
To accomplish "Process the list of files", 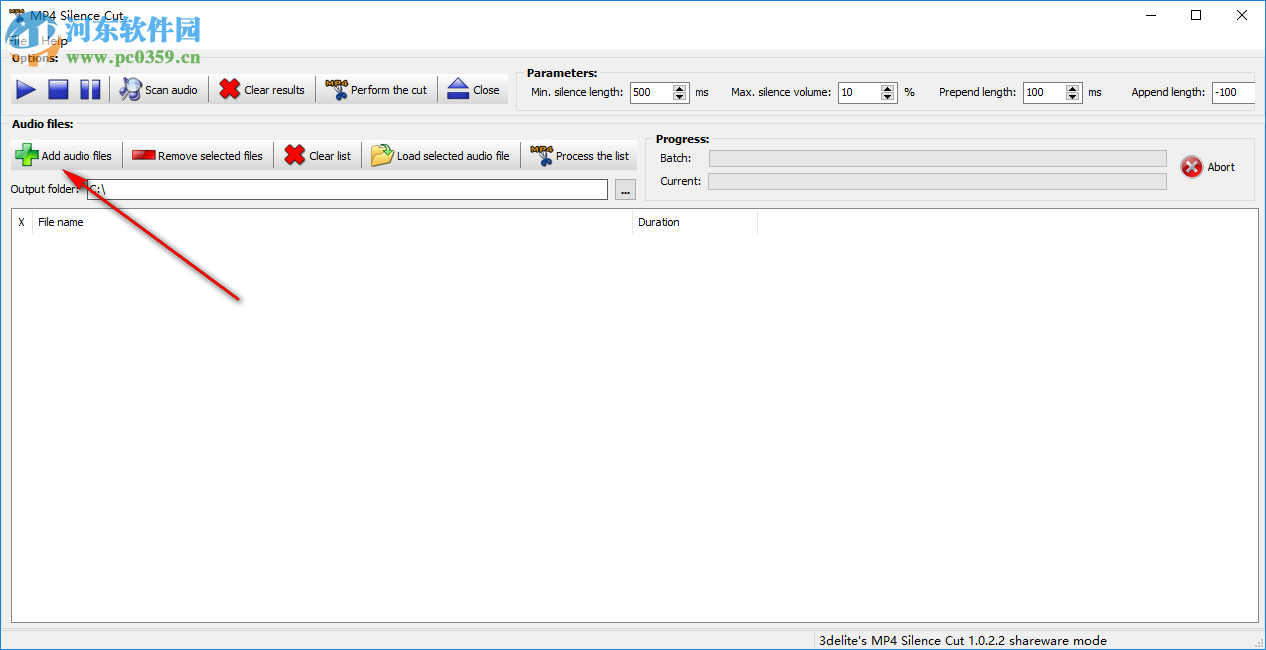I will click(580, 156).
